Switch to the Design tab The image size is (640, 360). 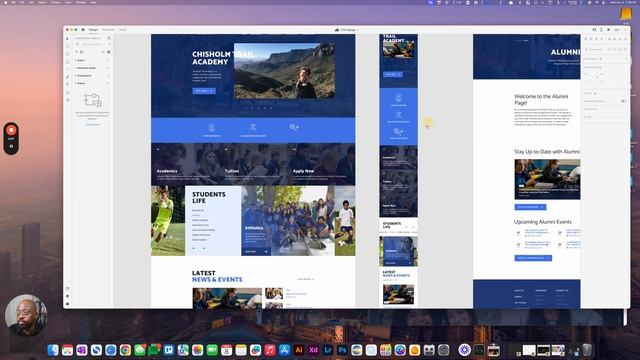pos(93,30)
